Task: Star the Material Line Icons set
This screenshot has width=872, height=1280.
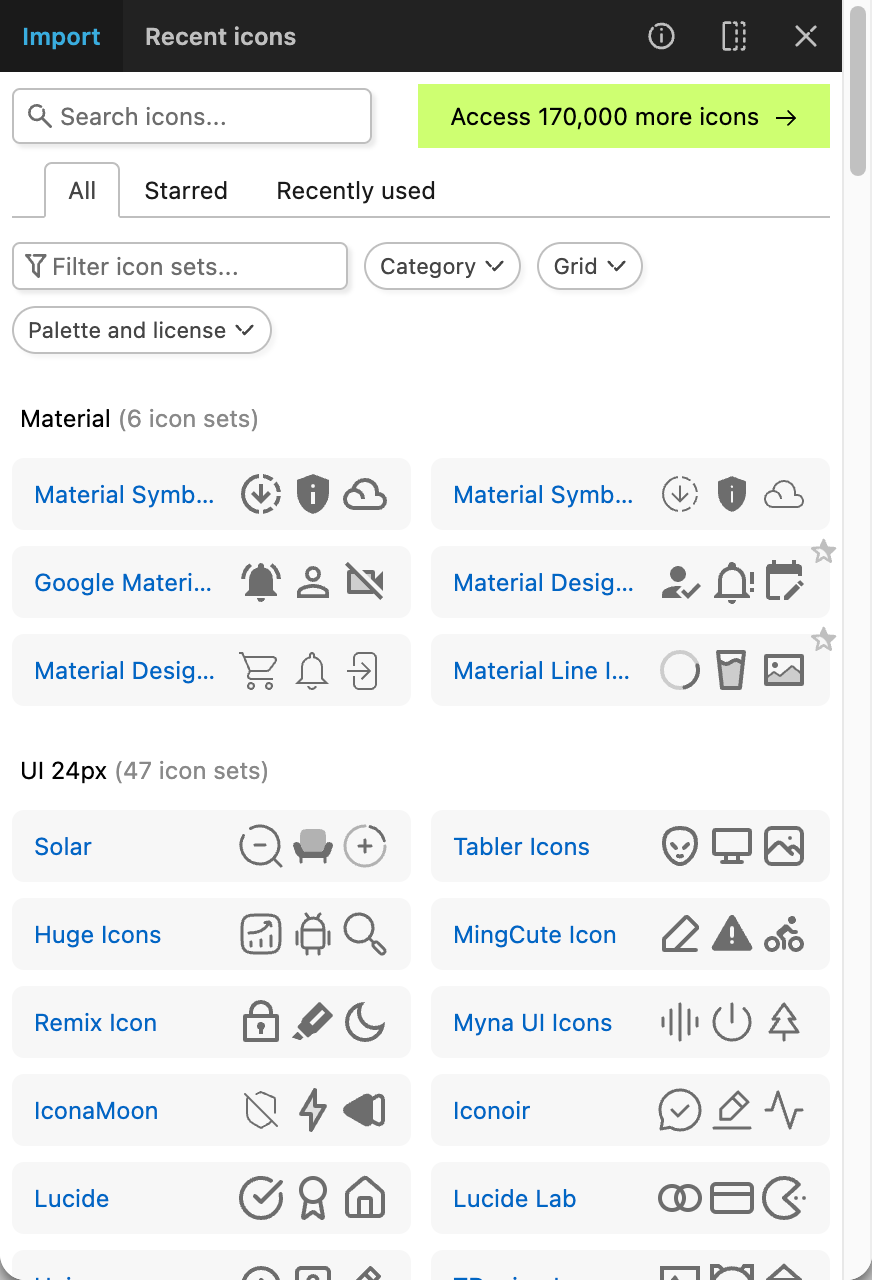Action: 824,640
